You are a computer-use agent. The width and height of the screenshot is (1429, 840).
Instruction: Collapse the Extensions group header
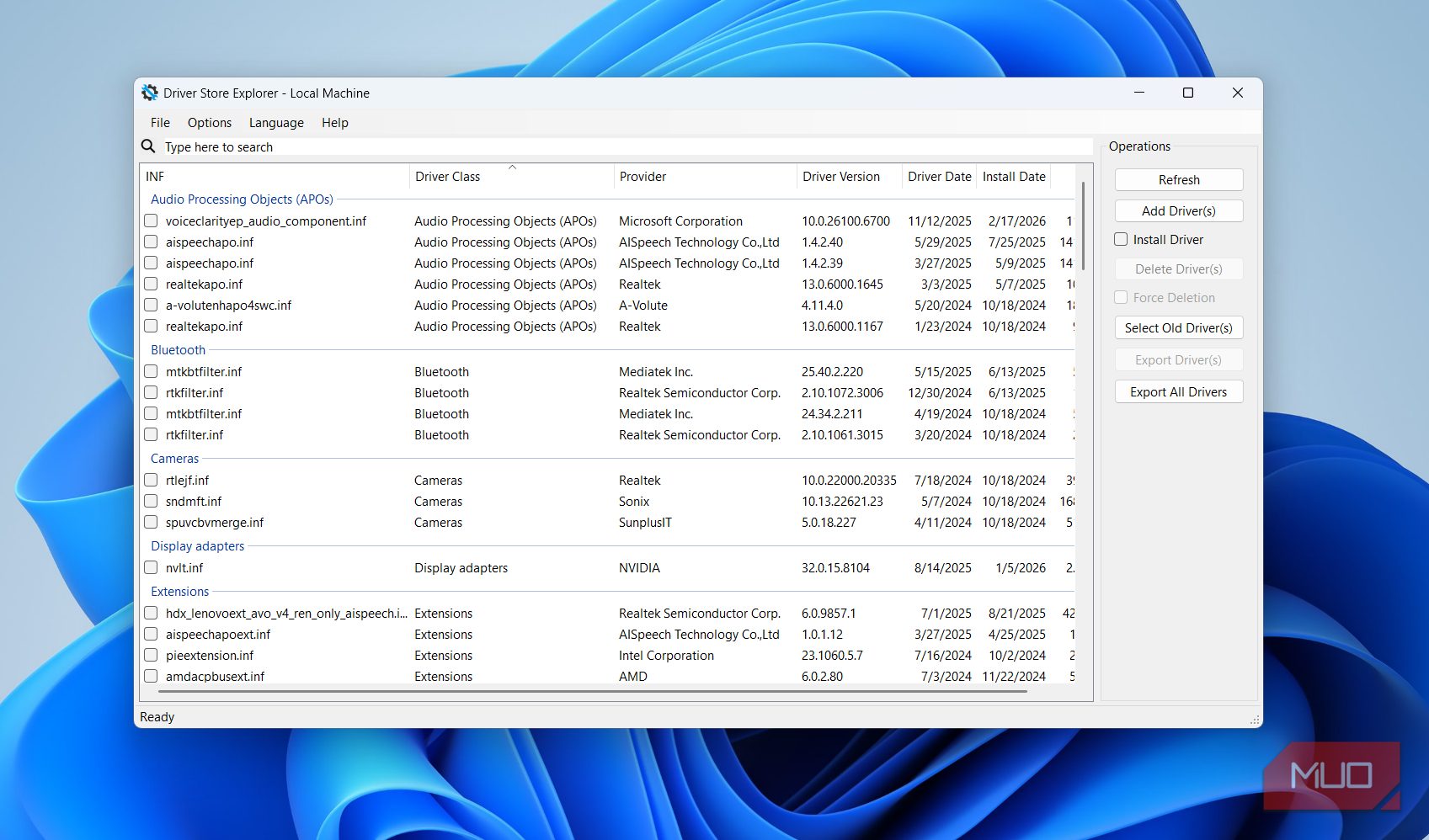click(179, 592)
